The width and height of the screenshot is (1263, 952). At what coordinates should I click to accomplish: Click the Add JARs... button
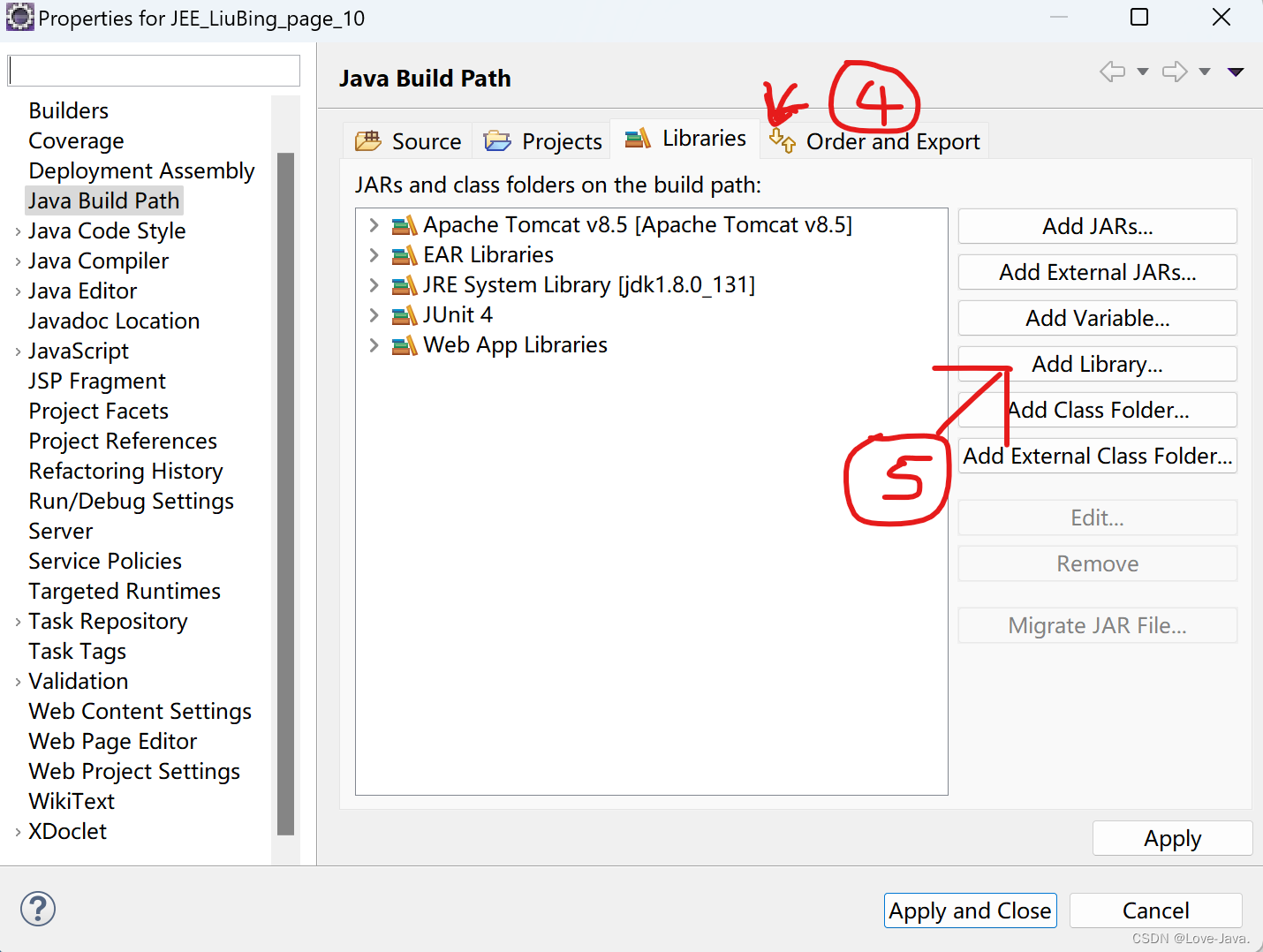(x=1097, y=226)
